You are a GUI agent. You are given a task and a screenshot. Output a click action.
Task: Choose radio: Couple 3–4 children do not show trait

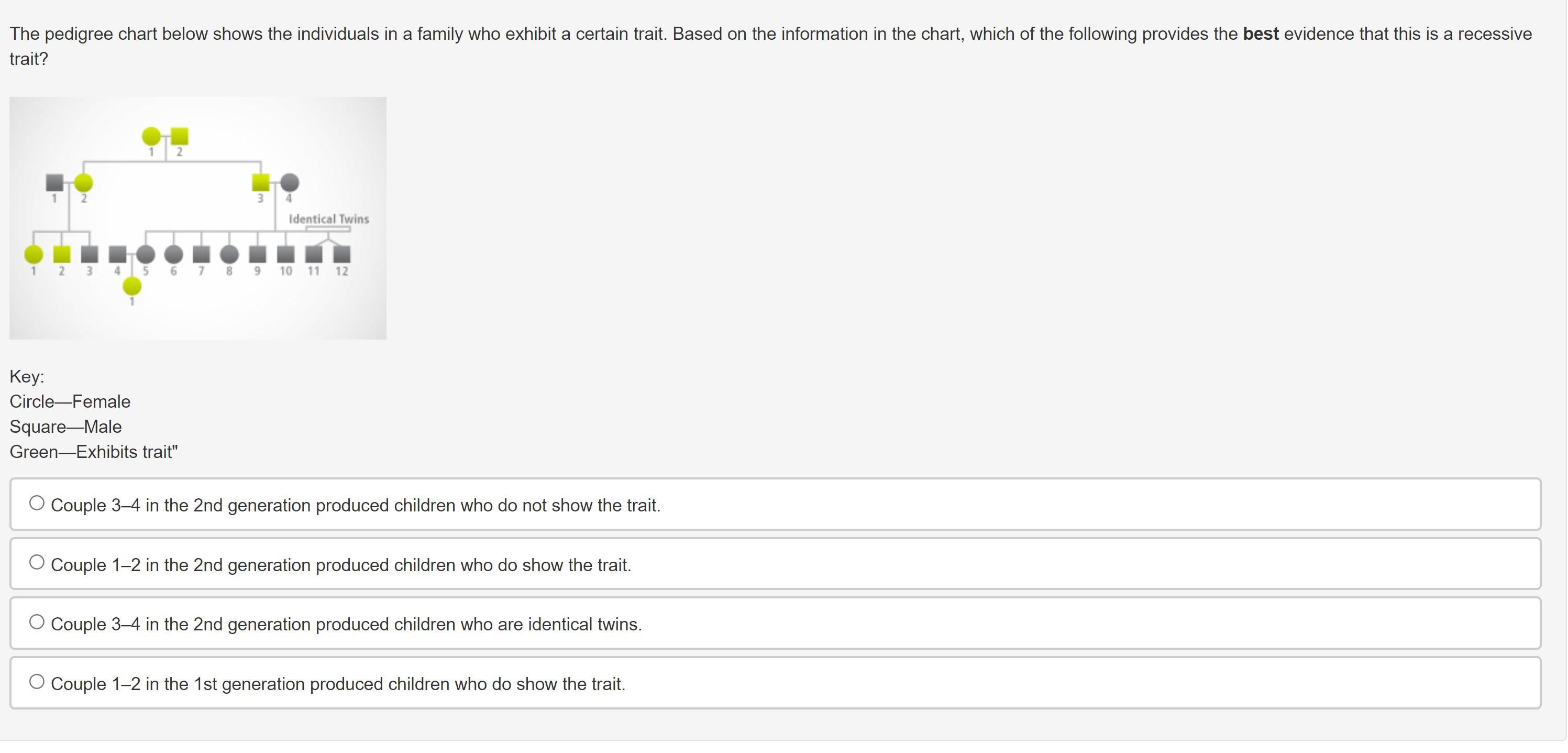click(37, 503)
